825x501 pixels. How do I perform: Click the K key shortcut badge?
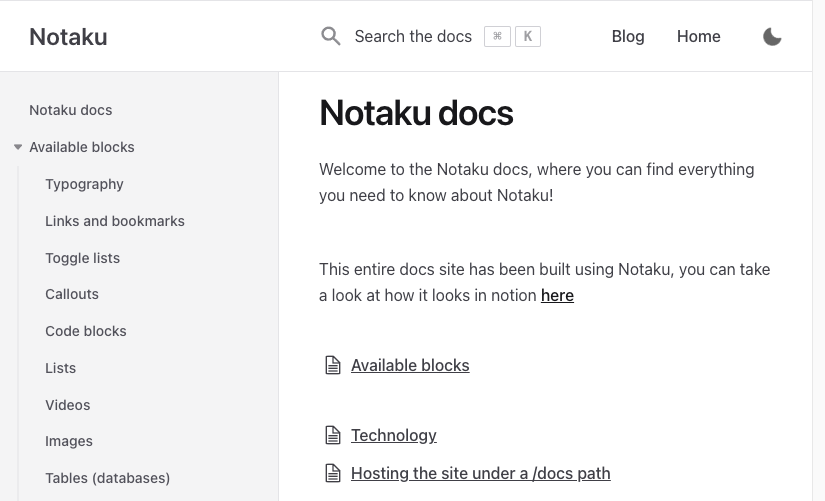coord(528,36)
